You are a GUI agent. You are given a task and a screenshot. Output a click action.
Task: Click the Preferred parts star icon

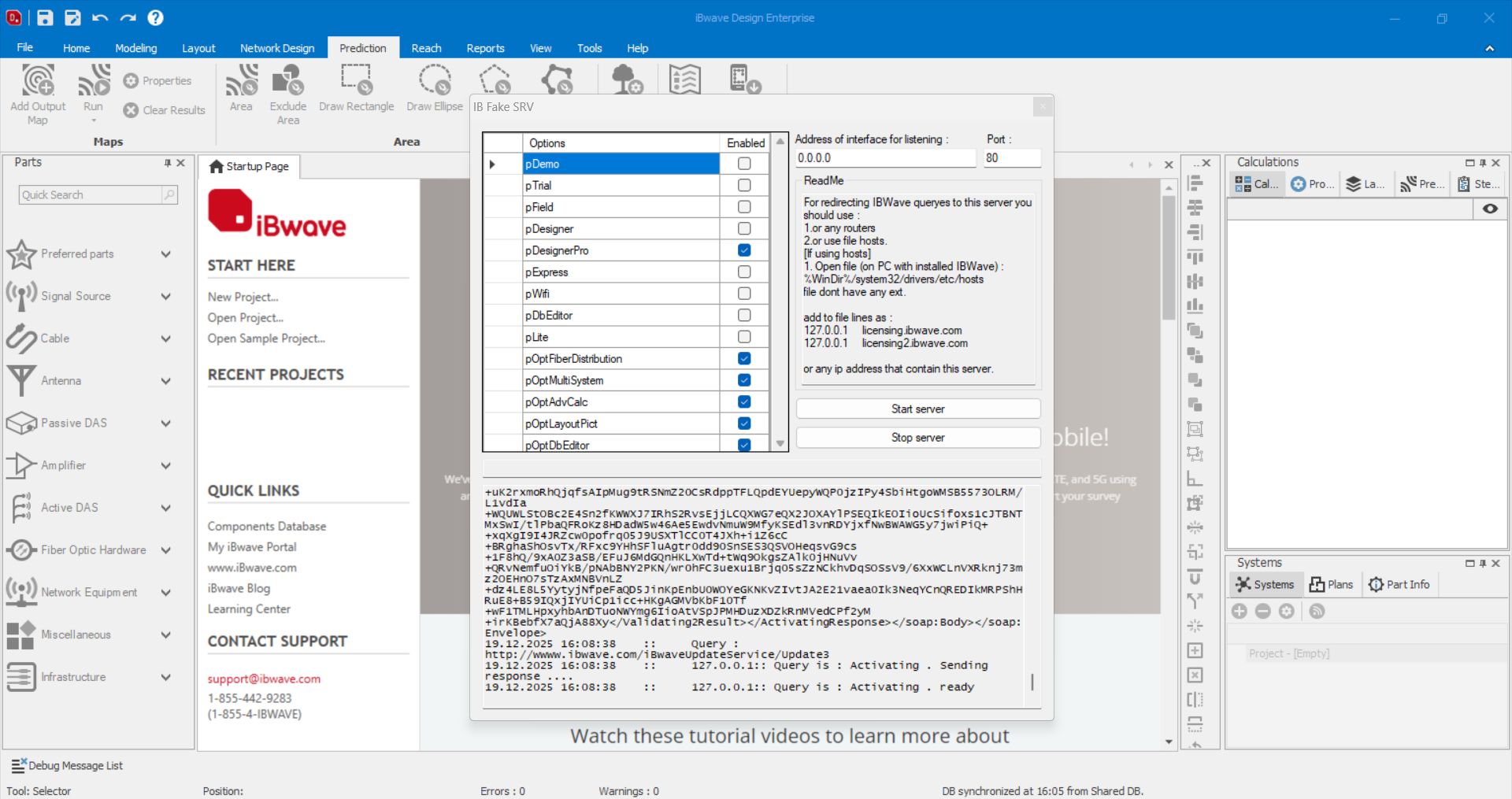21,254
